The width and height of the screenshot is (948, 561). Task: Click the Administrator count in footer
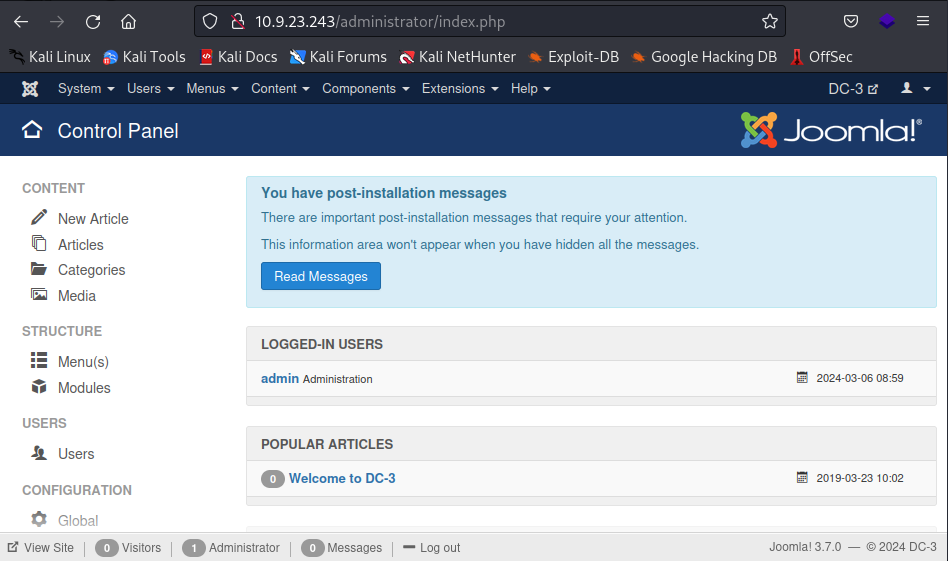coord(193,548)
